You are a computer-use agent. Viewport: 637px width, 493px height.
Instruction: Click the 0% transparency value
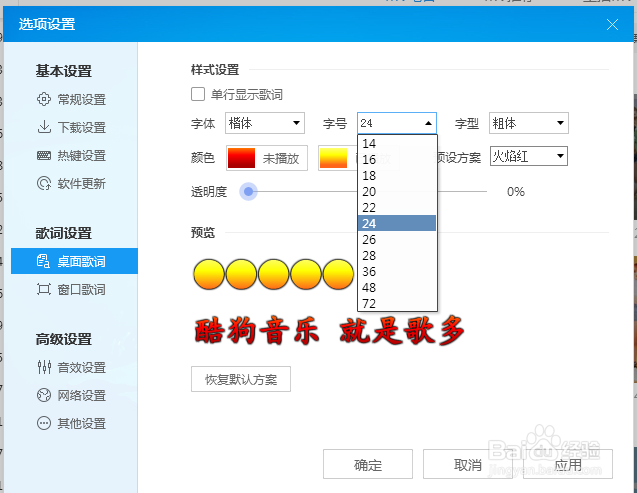[x=516, y=191]
